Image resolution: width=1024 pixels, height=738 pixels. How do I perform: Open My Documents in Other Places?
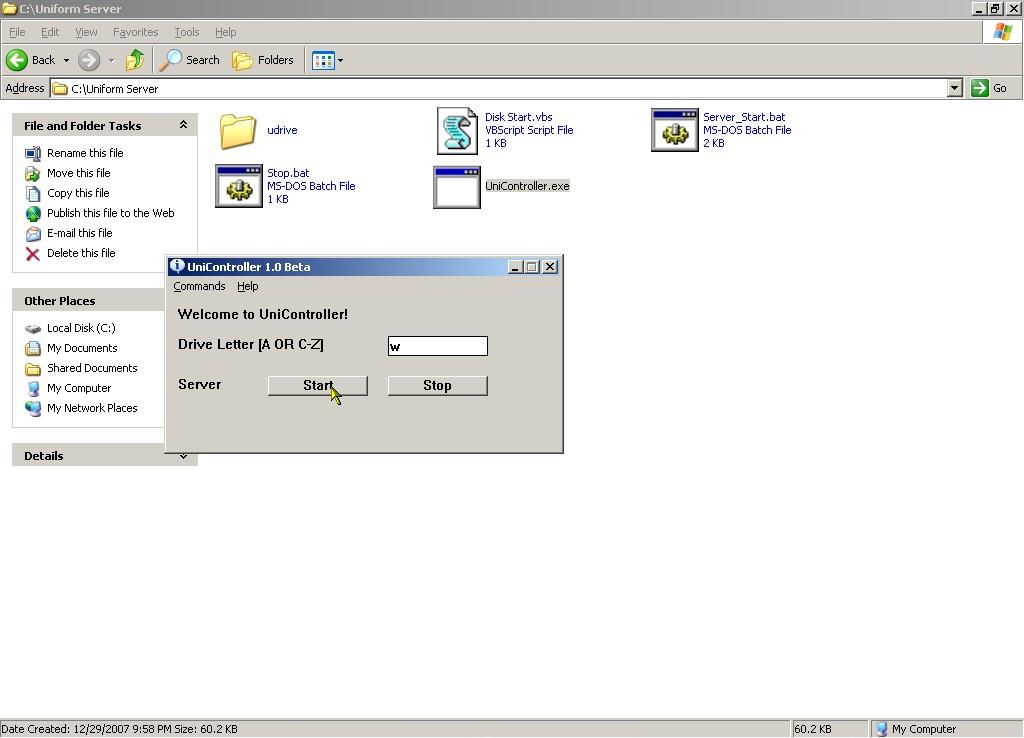click(82, 348)
